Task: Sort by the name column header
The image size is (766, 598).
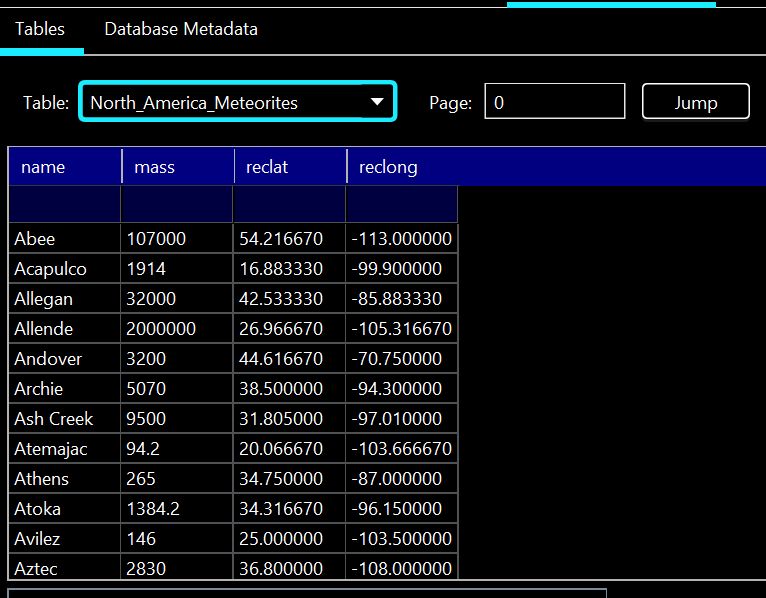Action: tap(65, 167)
